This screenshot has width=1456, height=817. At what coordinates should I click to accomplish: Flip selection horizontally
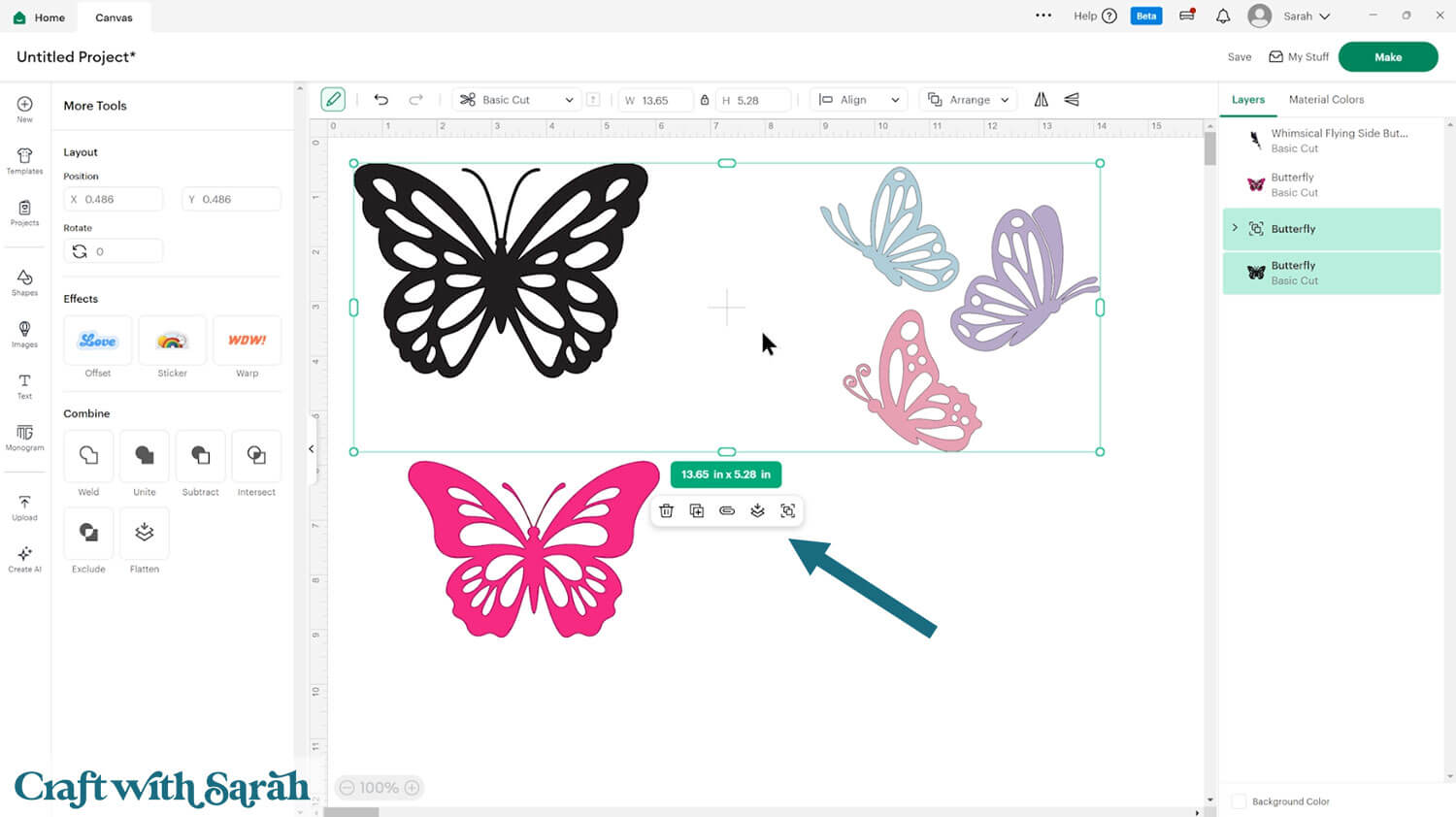click(1041, 100)
